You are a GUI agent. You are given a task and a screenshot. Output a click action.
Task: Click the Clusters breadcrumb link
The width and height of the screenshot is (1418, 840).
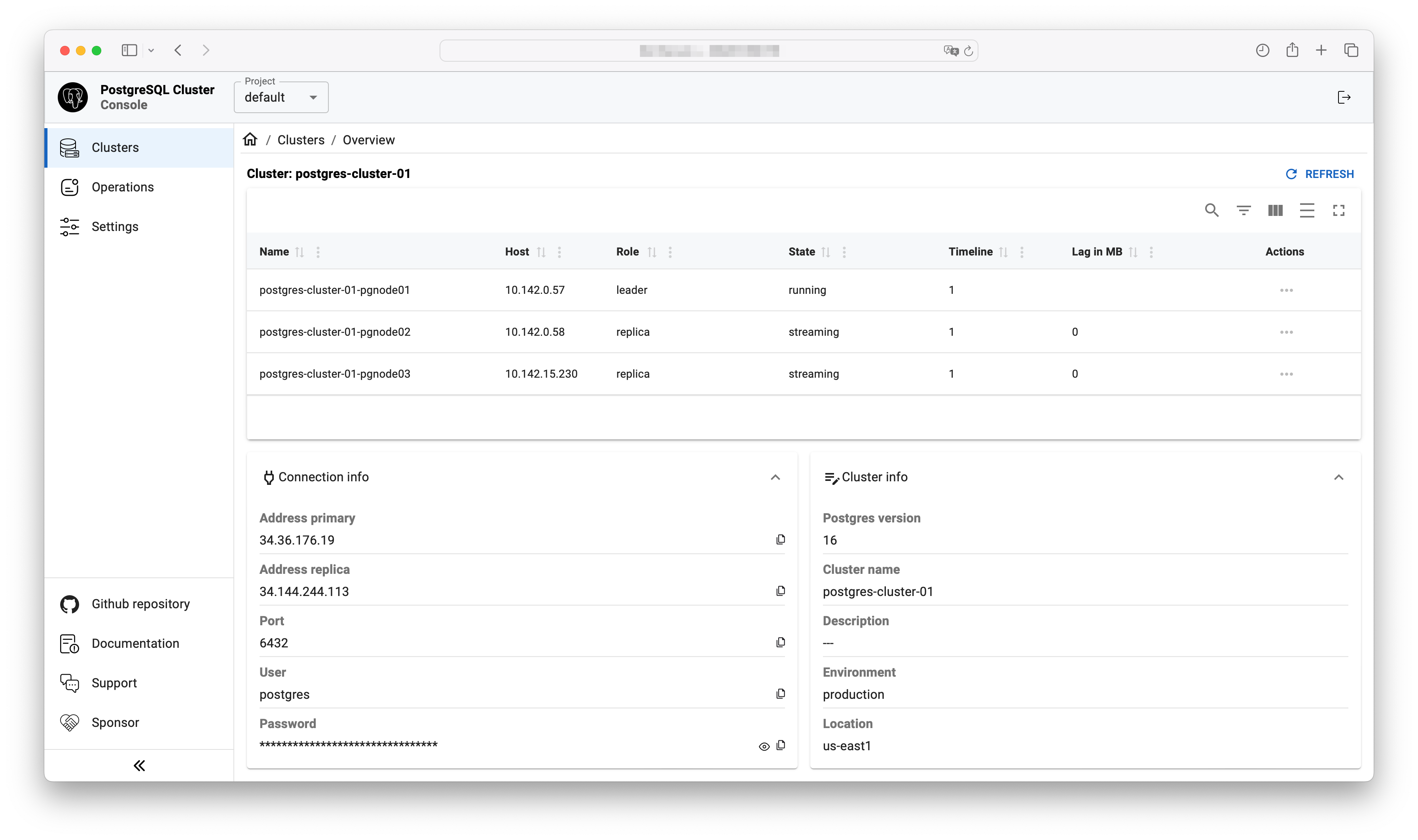pyautogui.click(x=301, y=140)
